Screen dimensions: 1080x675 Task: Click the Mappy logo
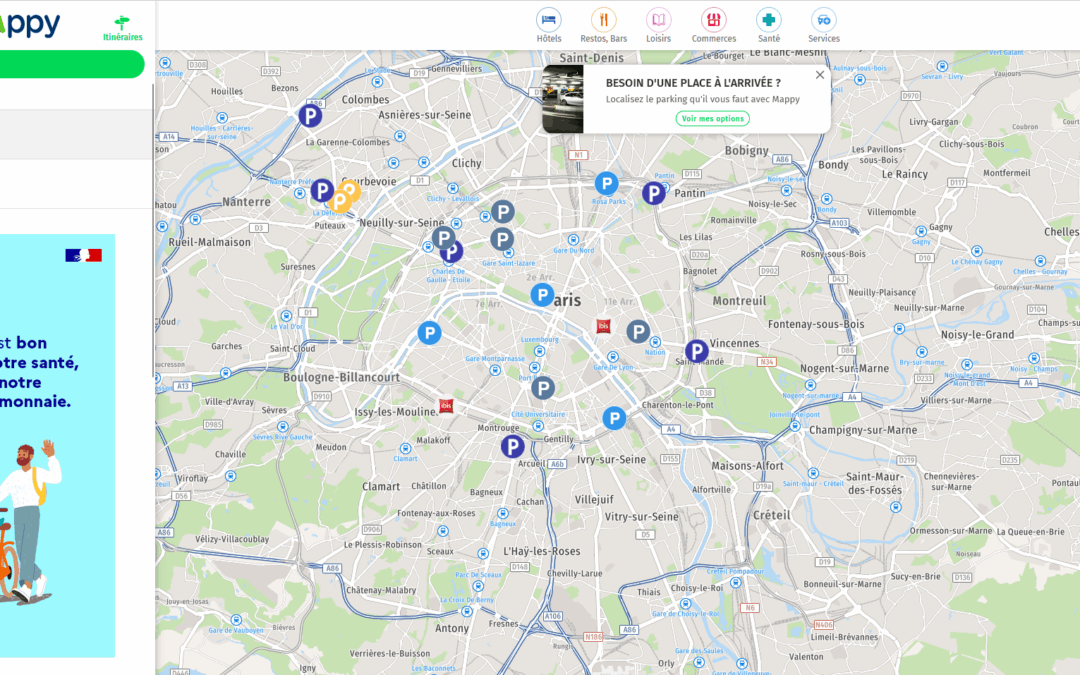[x=30, y=24]
